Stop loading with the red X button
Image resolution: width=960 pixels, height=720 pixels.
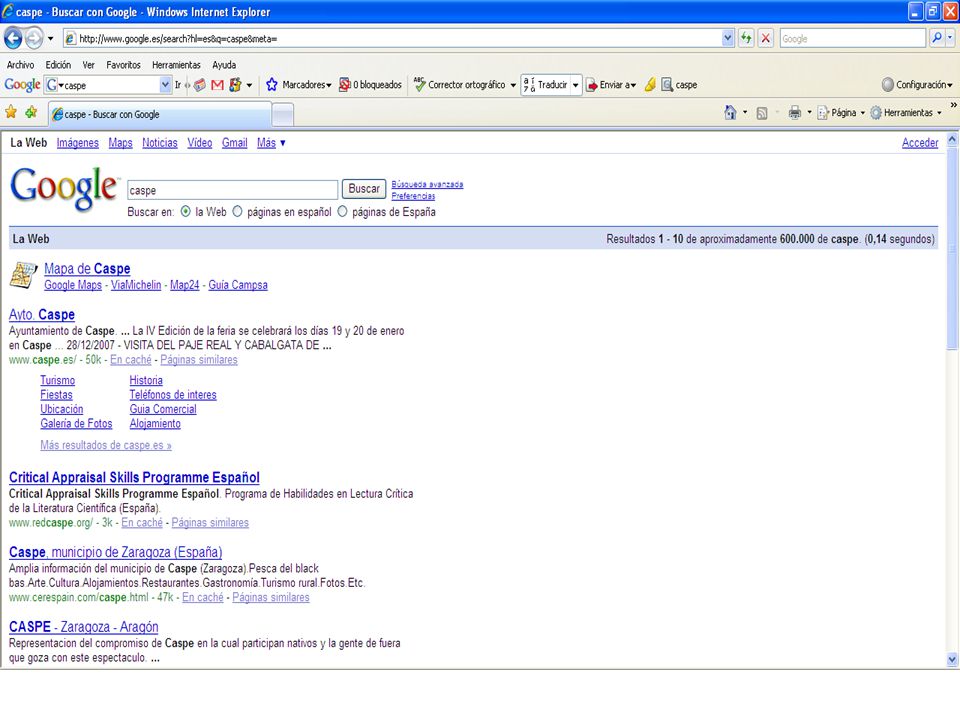click(x=765, y=39)
